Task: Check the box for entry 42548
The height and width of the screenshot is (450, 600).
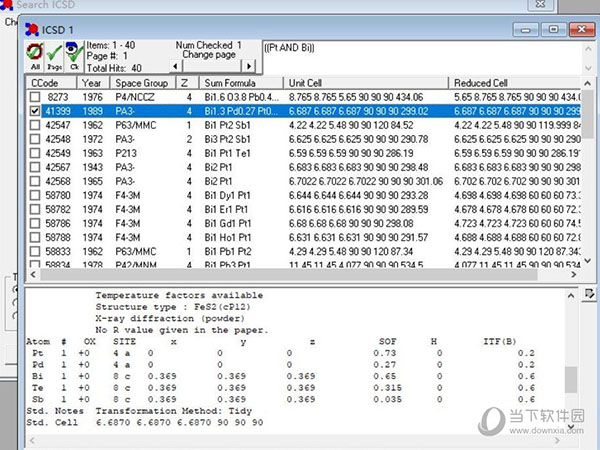Action: pyautogui.click(x=35, y=139)
